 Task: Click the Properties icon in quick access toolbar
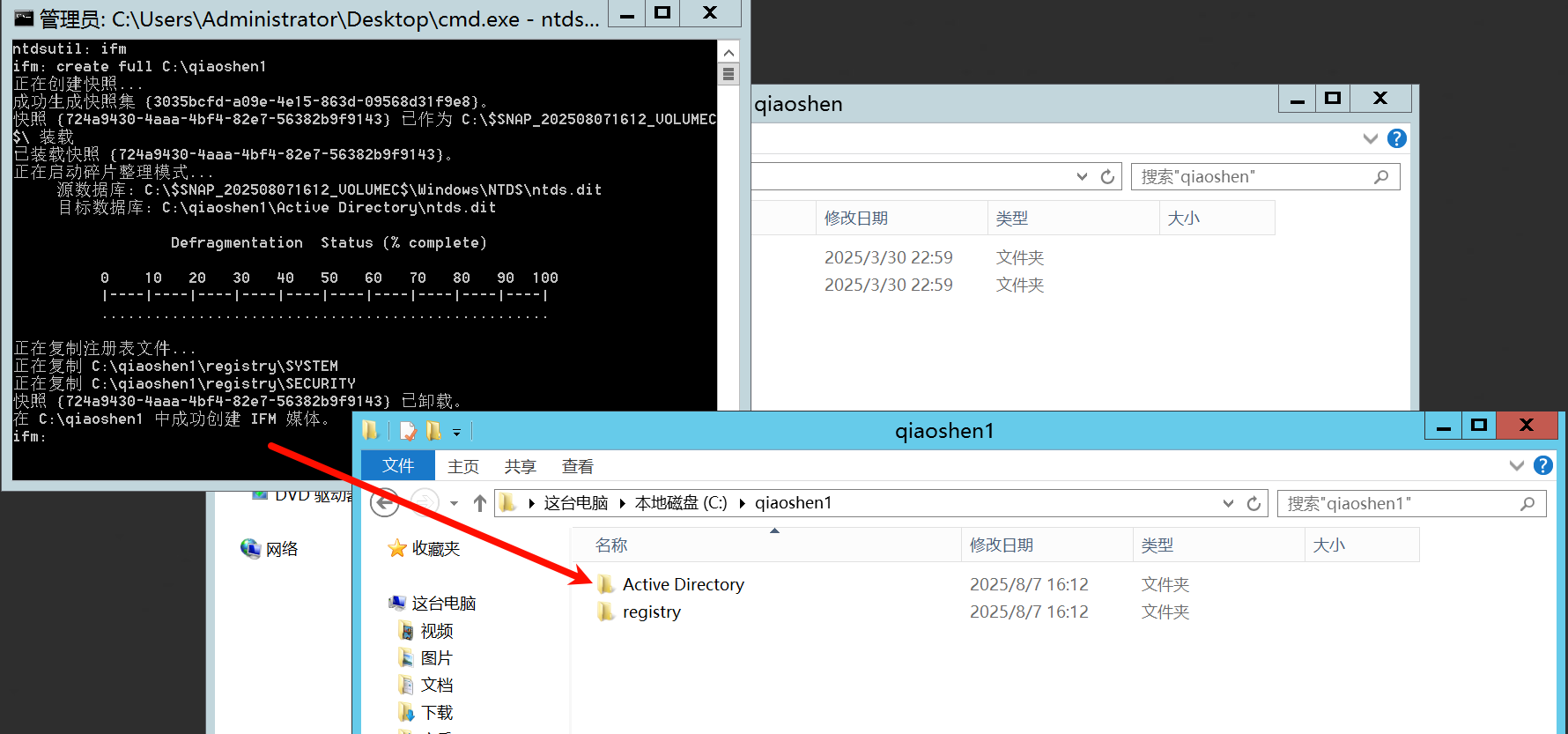coord(408,431)
